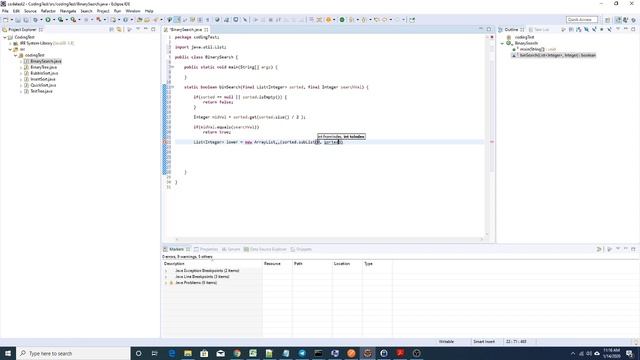Open InsertSort.java in Project Explorer

pos(43,79)
